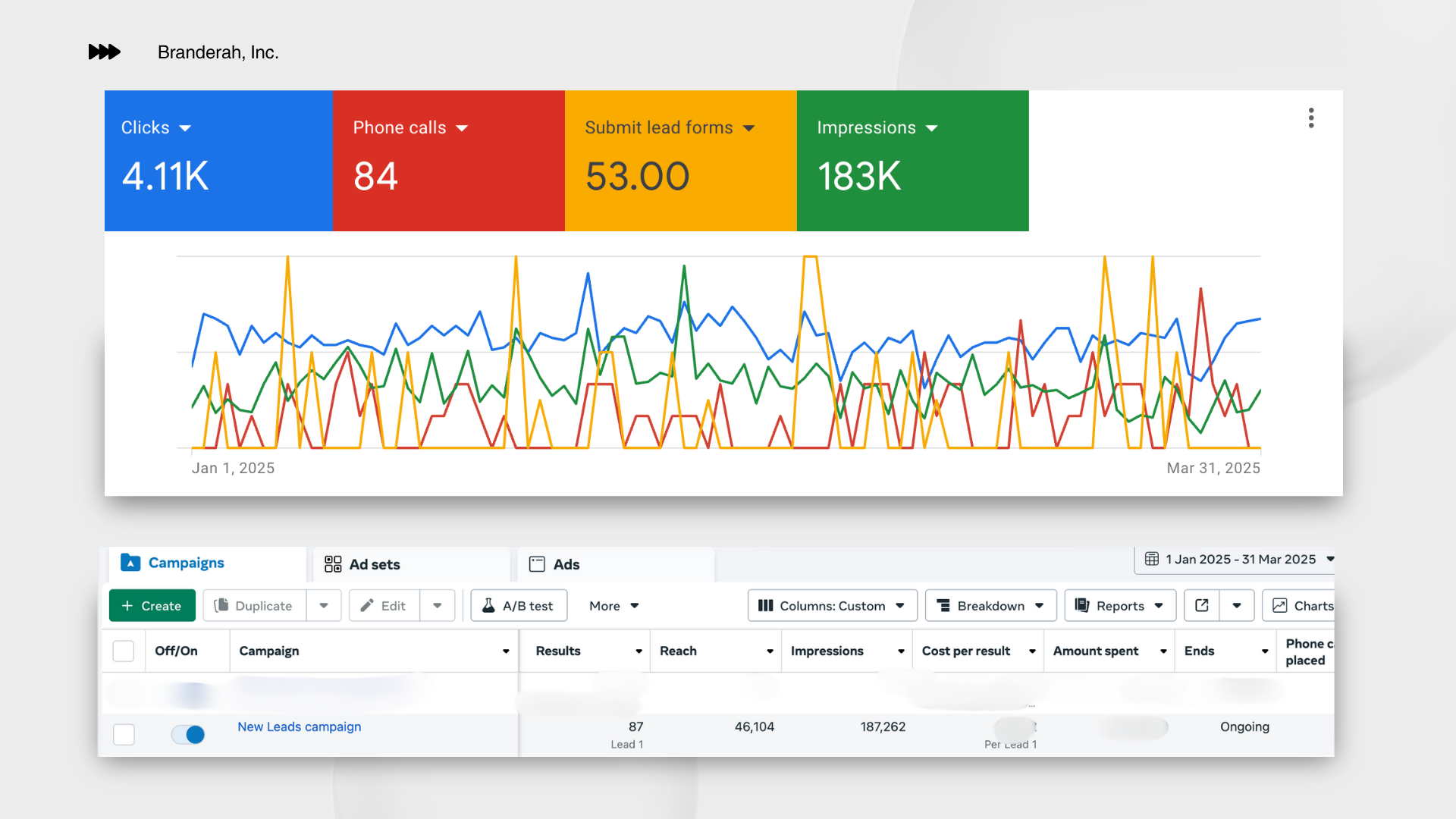
Task: Sort by the Campaign column header
Action: click(x=374, y=651)
